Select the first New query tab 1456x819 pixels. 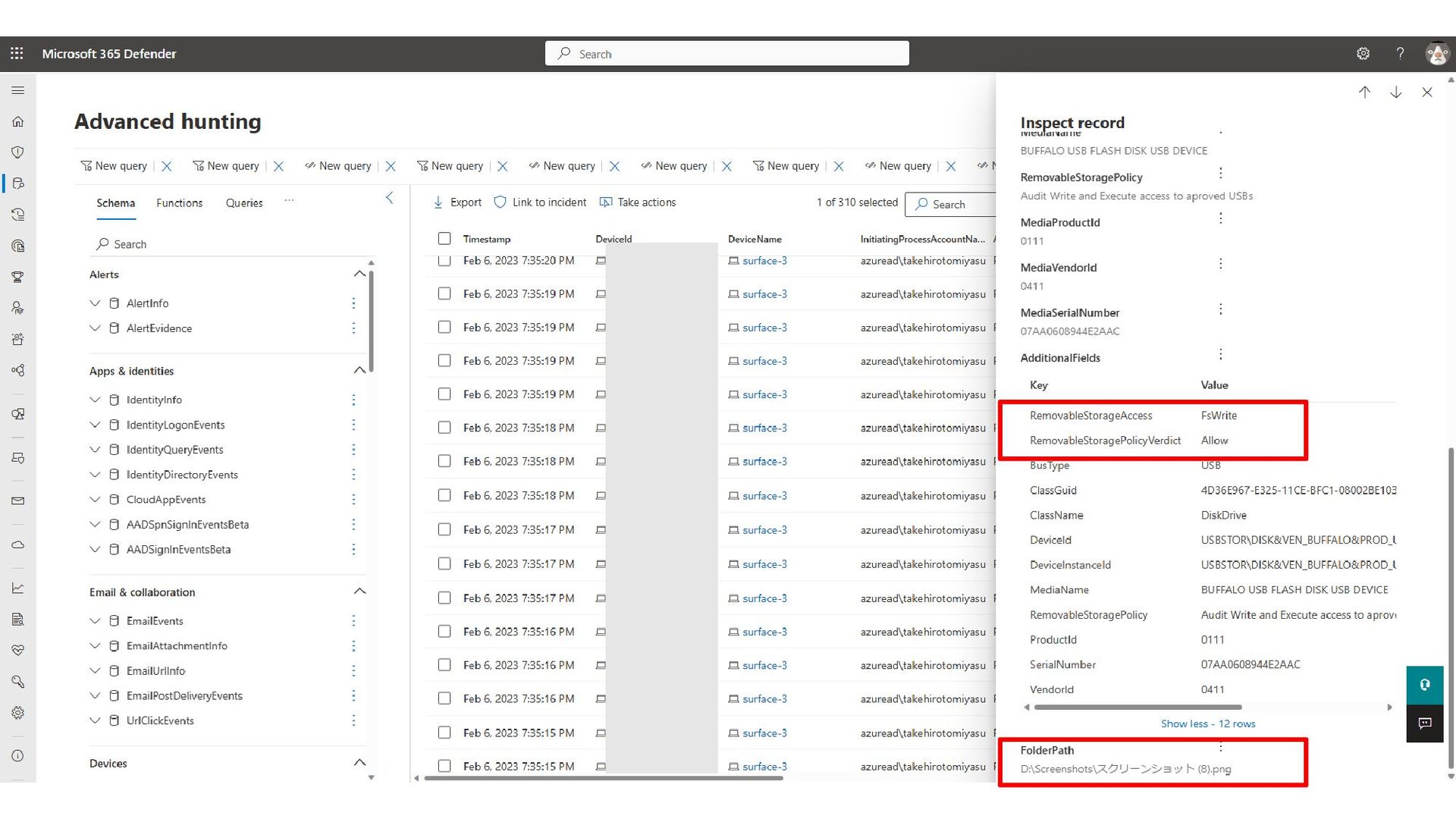(115, 166)
